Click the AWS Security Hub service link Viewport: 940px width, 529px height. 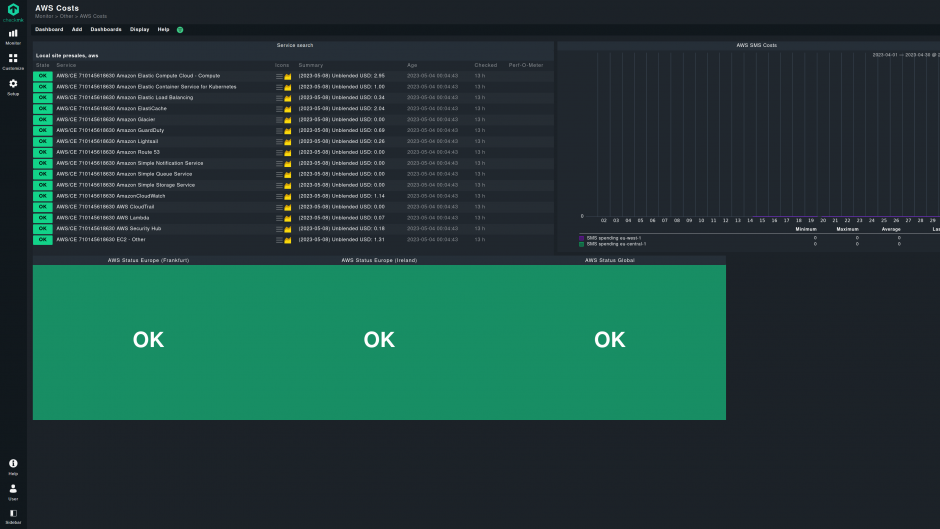pos(108,228)
